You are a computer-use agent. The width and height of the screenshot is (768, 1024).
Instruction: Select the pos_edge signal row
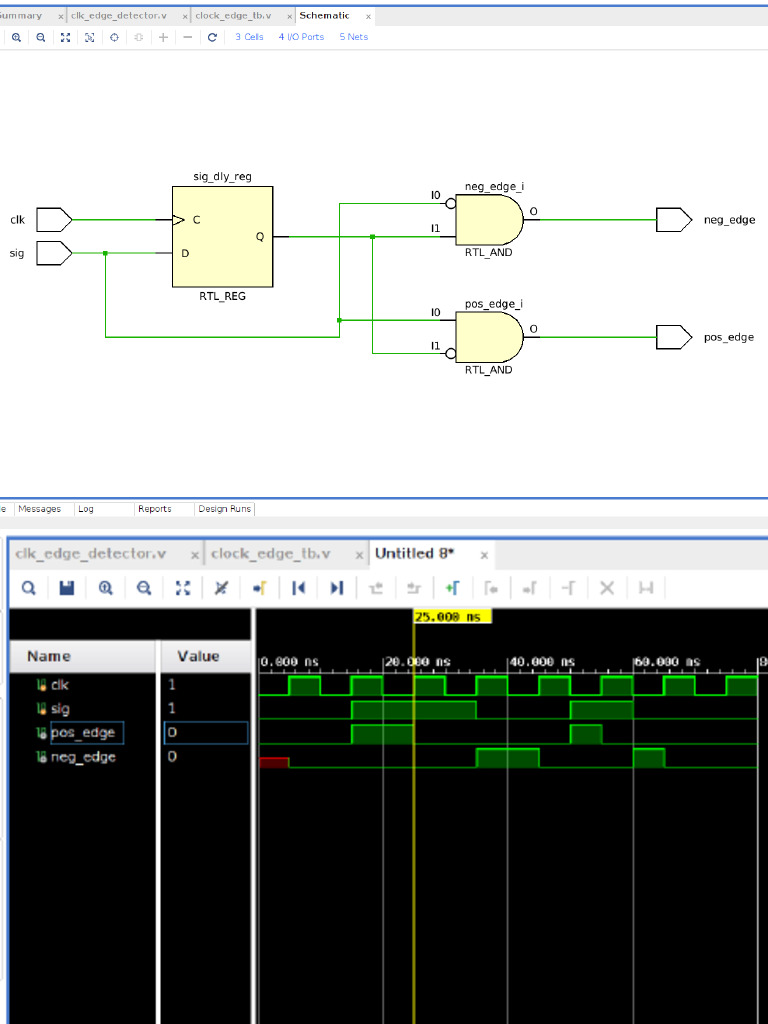point(83,733)
